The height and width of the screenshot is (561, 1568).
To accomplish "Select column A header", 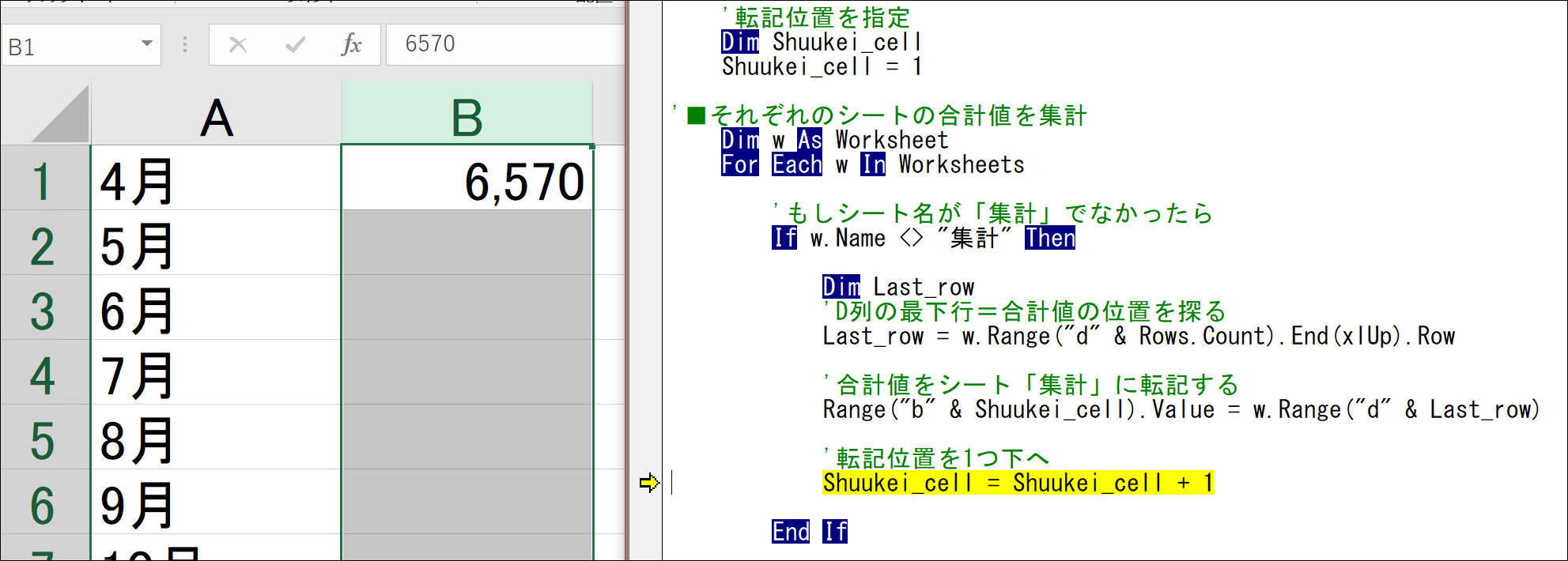I will (217, 114).
